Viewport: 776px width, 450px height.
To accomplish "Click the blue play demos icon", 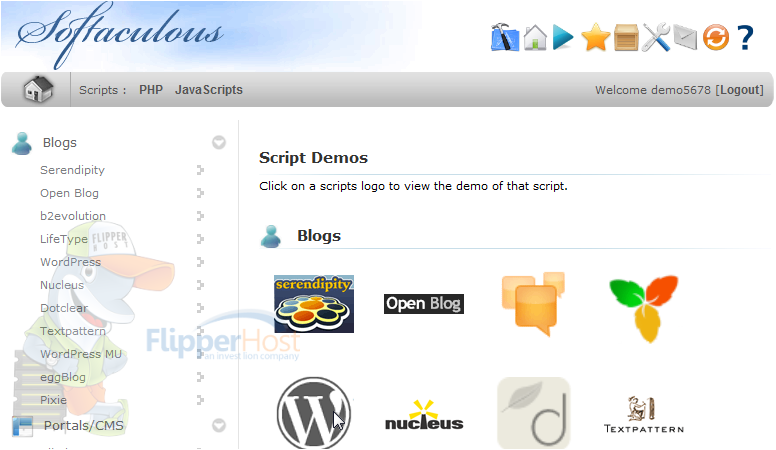I will pyautogui.click(x=563, y=38).
